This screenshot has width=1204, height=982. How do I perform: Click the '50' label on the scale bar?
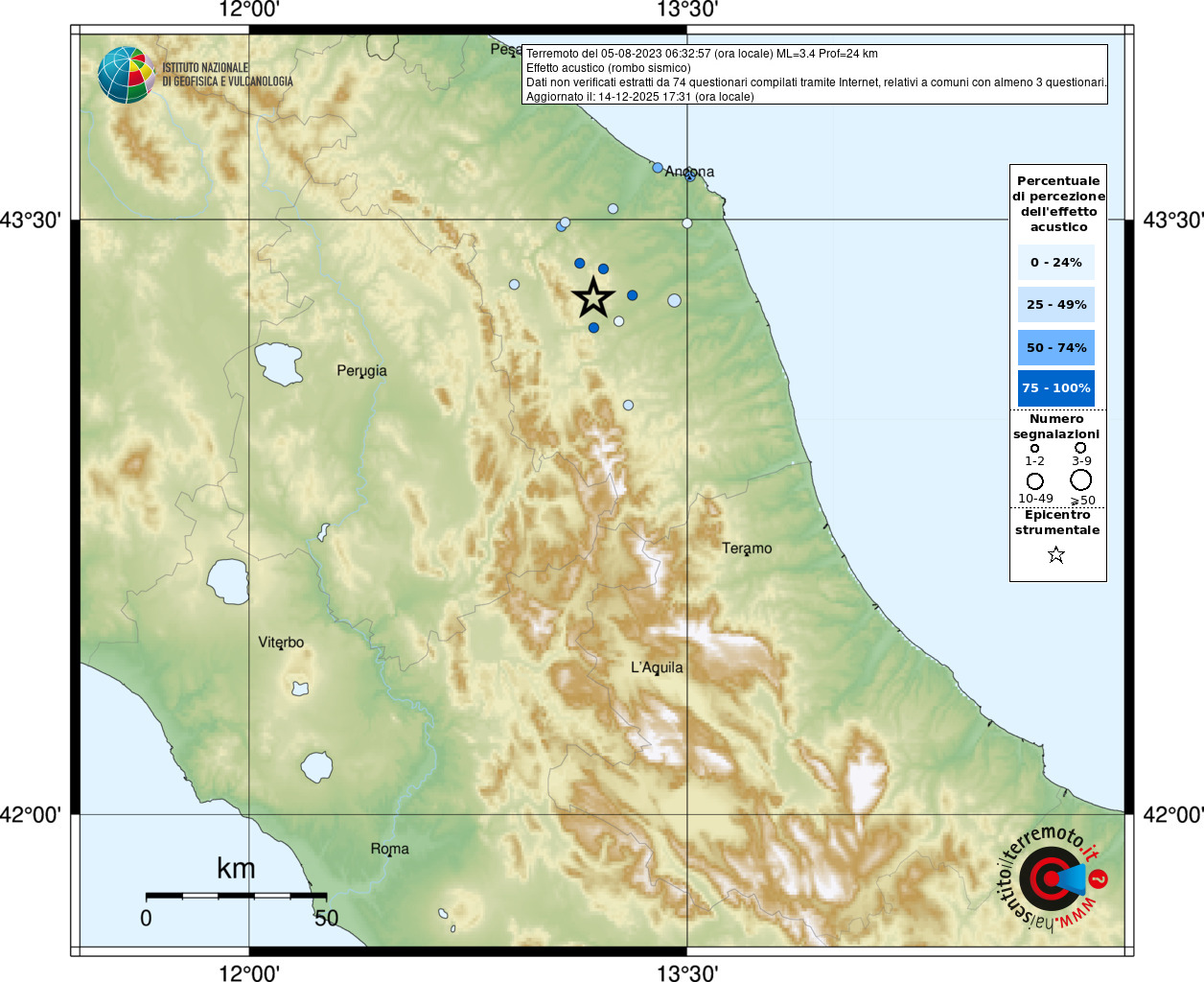(326, 918)
